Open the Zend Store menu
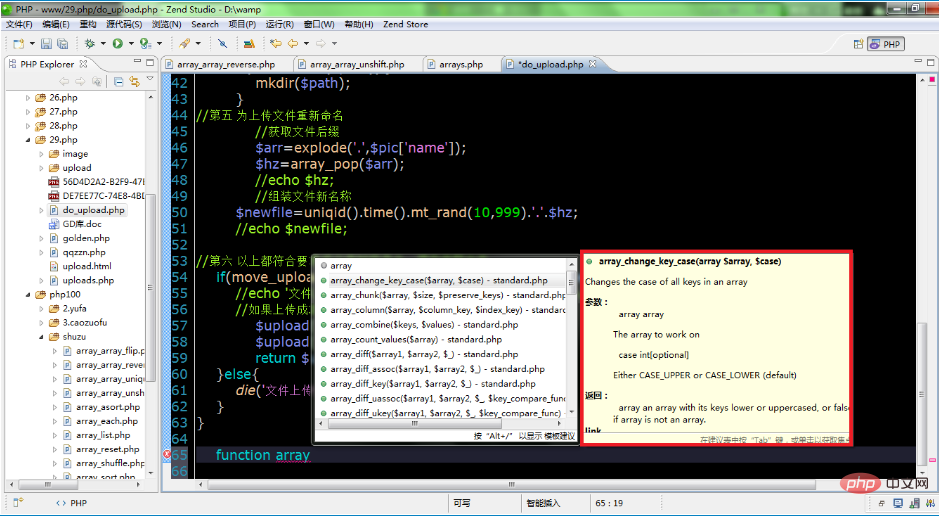939x516 pixels. pos(405,25)
